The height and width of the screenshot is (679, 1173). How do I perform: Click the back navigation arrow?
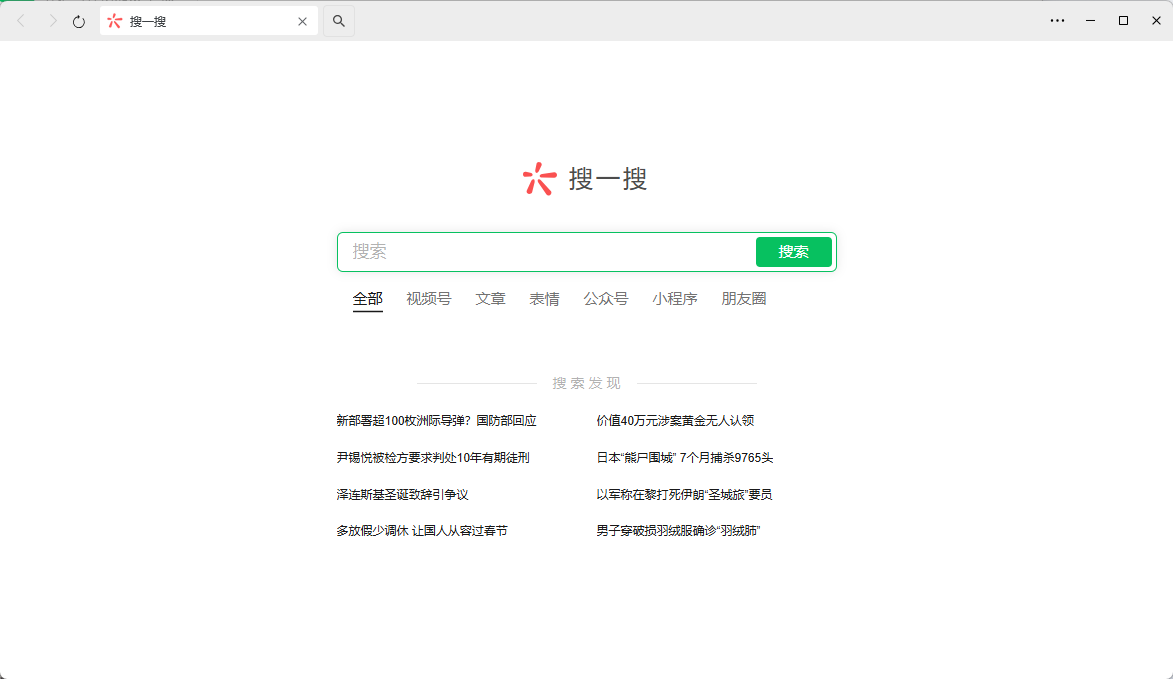click(x=21, y=21)
